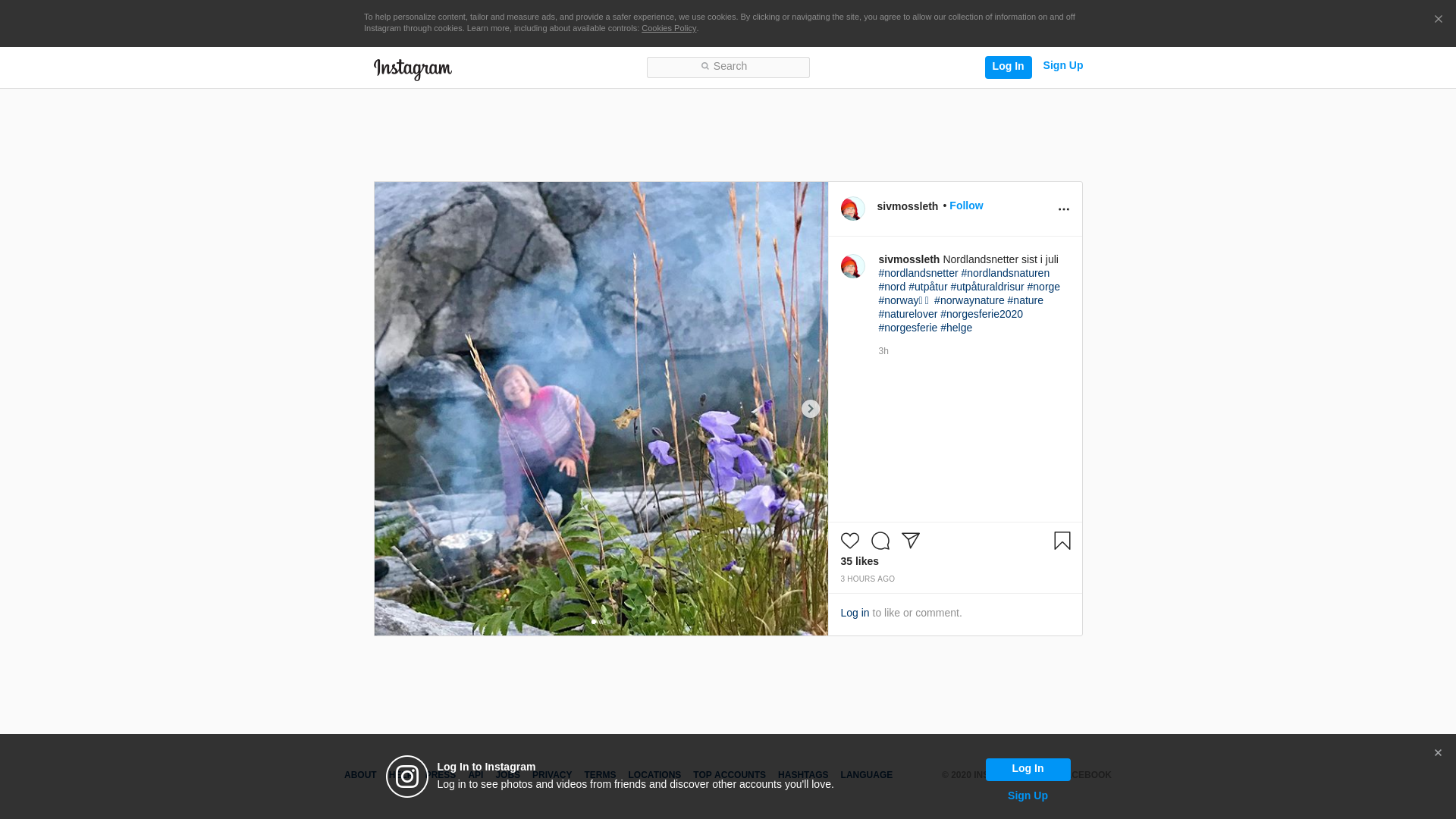Open hashtag #nature

coord(1025,300)
